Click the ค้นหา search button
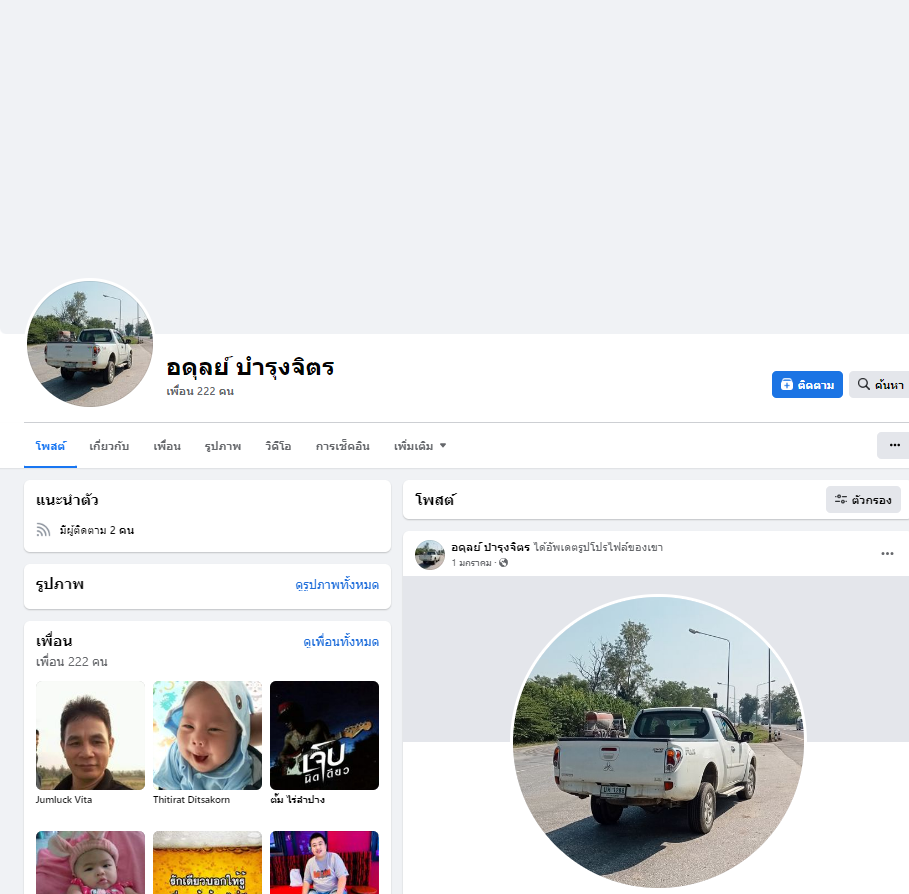Viewport: 909px width, 894px height. (x=879, y=384)
